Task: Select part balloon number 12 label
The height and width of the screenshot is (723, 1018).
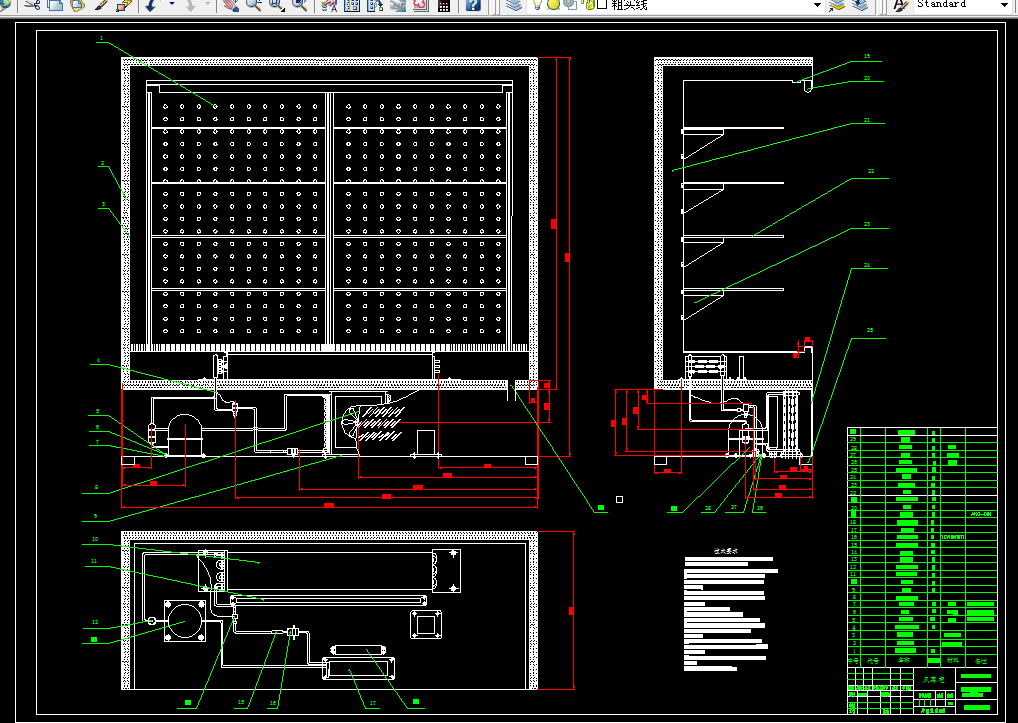Action: coord(95,622)
